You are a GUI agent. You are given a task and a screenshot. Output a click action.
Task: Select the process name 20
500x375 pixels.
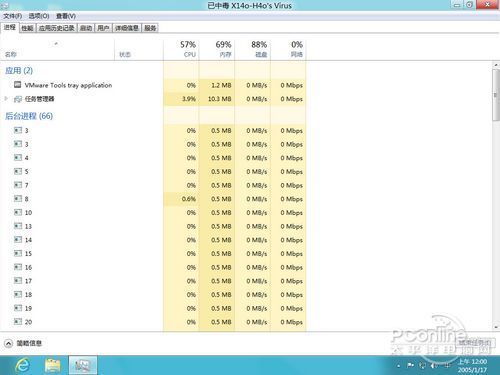point(28,322)
